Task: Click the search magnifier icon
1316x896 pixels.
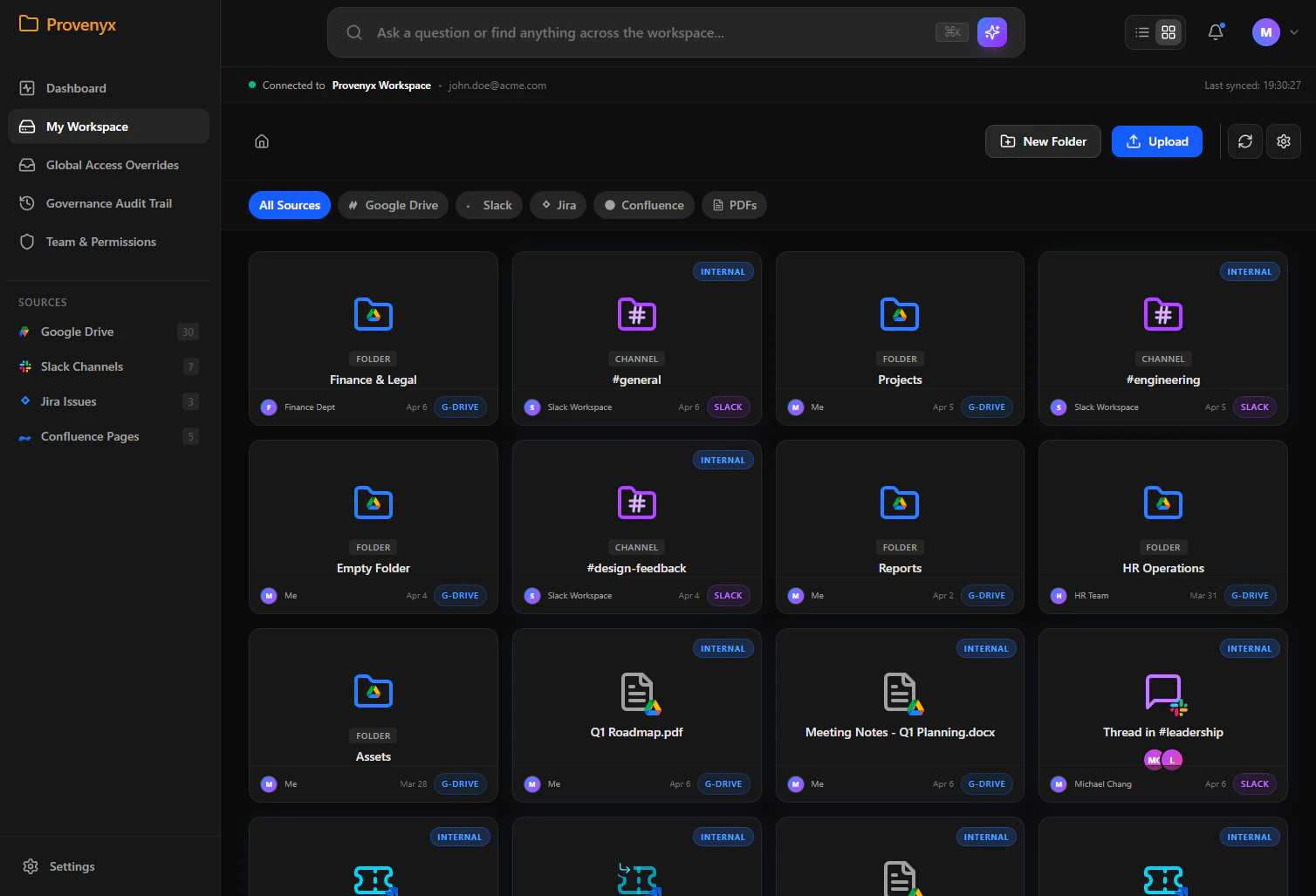Action: pos(354,32)
